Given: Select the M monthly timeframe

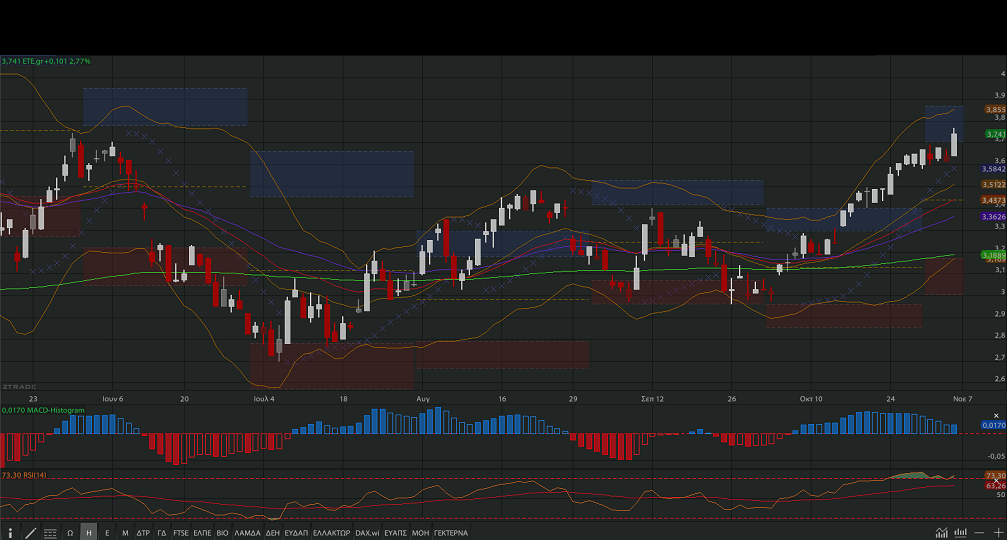Looking at the screenshot, I should coord(125,533).
